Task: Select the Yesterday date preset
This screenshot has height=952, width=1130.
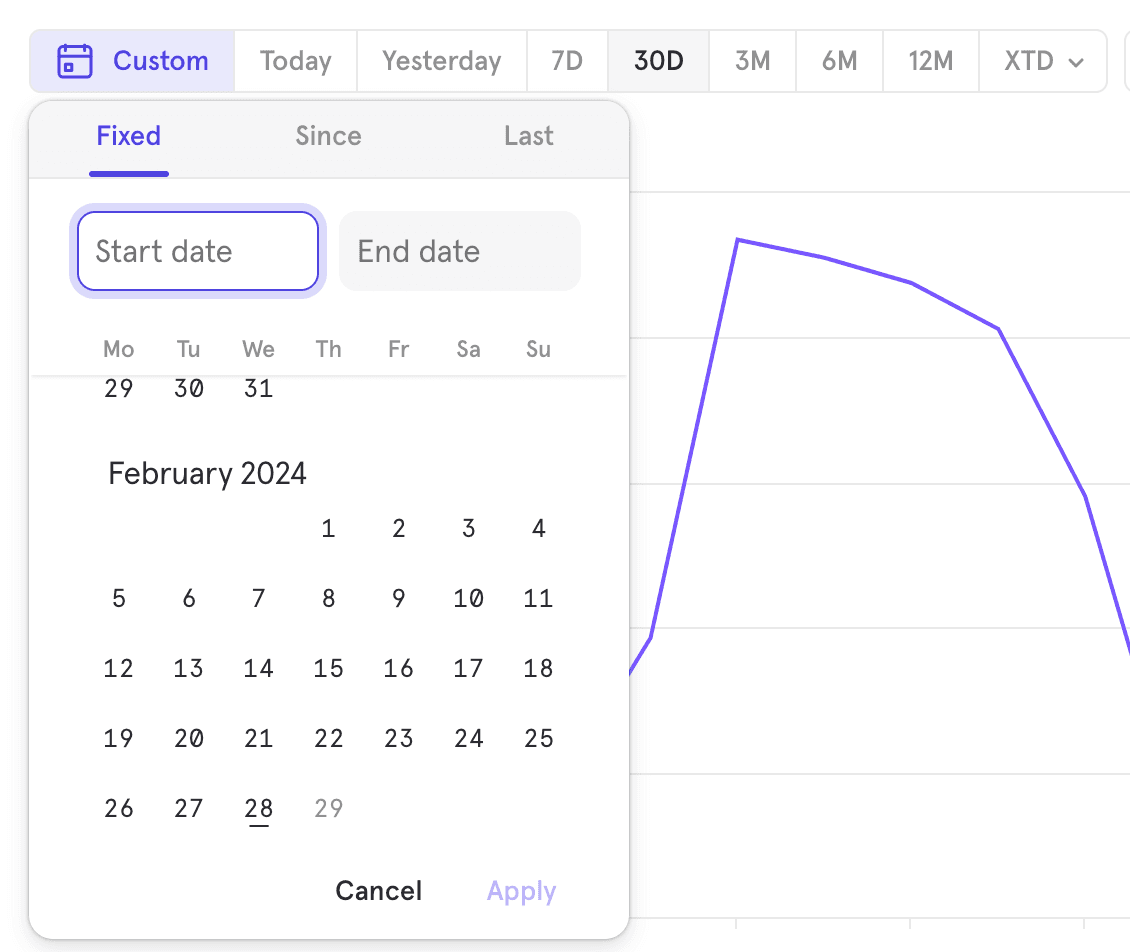Action: 441,61
